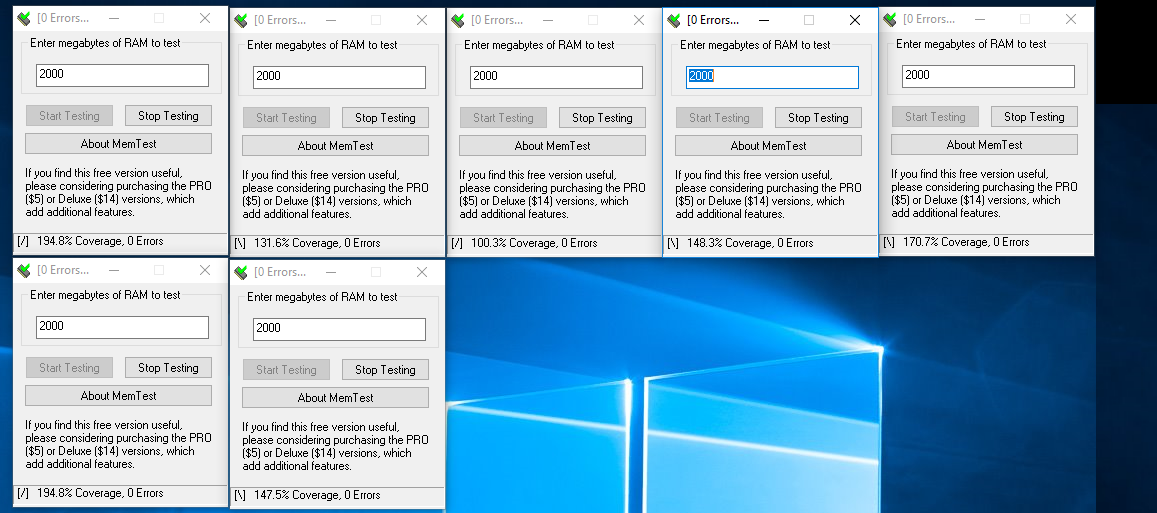Click '[0 Errors...' title of 147.5% coverage window
The height and width of the screenshot is (513, 1157).
point(280,272)
